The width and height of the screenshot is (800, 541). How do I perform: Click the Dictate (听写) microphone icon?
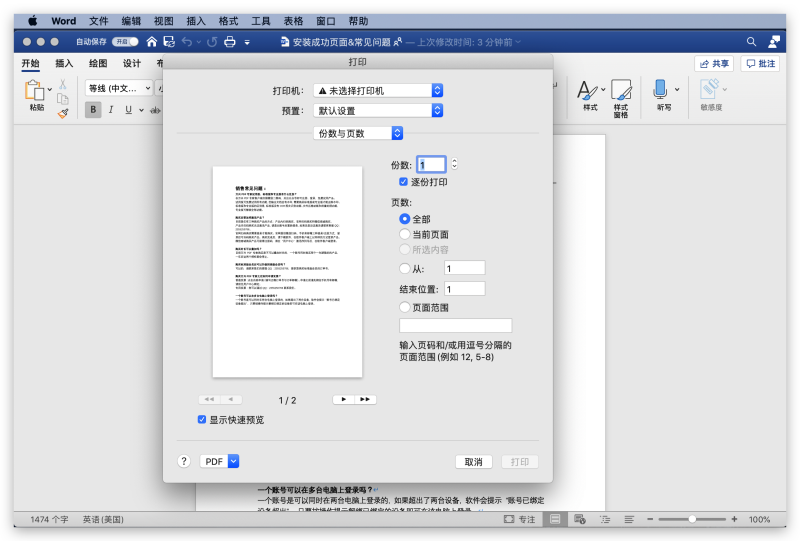click(660, 90)
